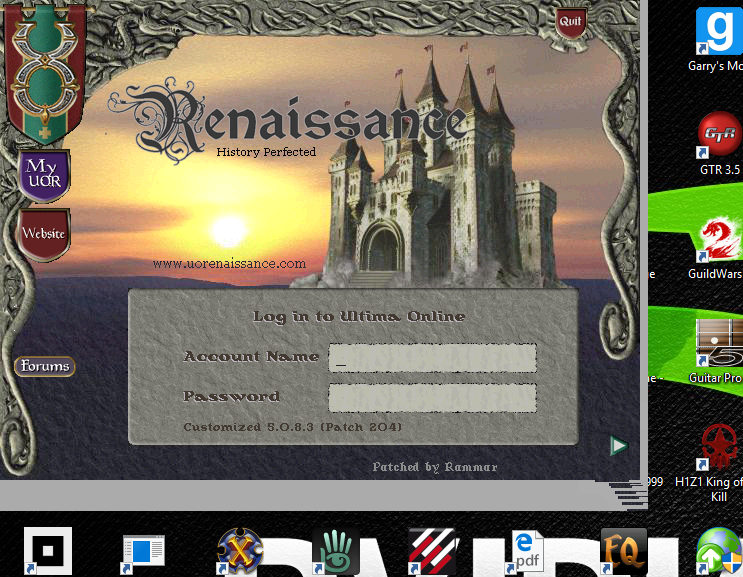Open the red and white striped icon shortcut
This screenshot has width=743, height=577.
pos(432,551)
